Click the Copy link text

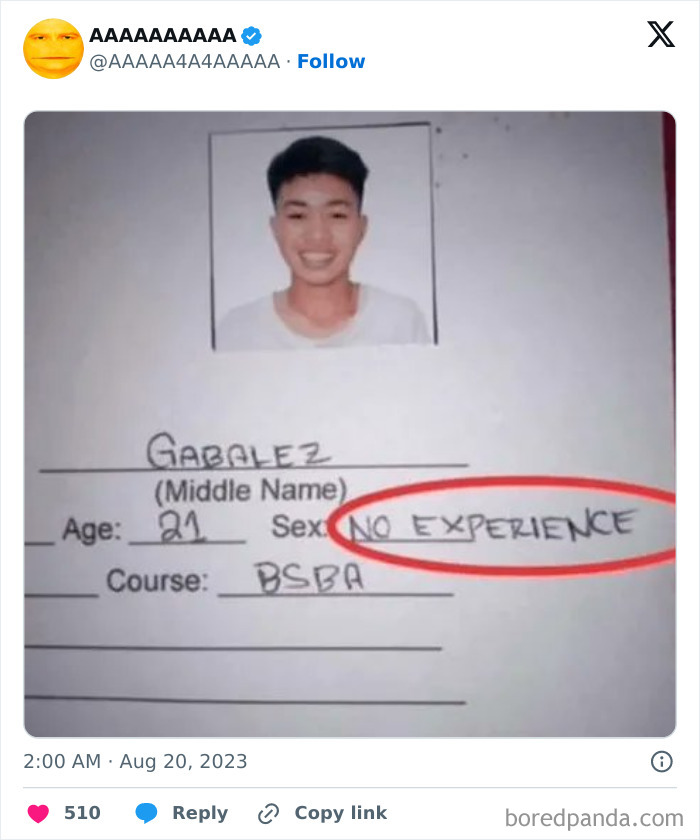click(341, 813)
